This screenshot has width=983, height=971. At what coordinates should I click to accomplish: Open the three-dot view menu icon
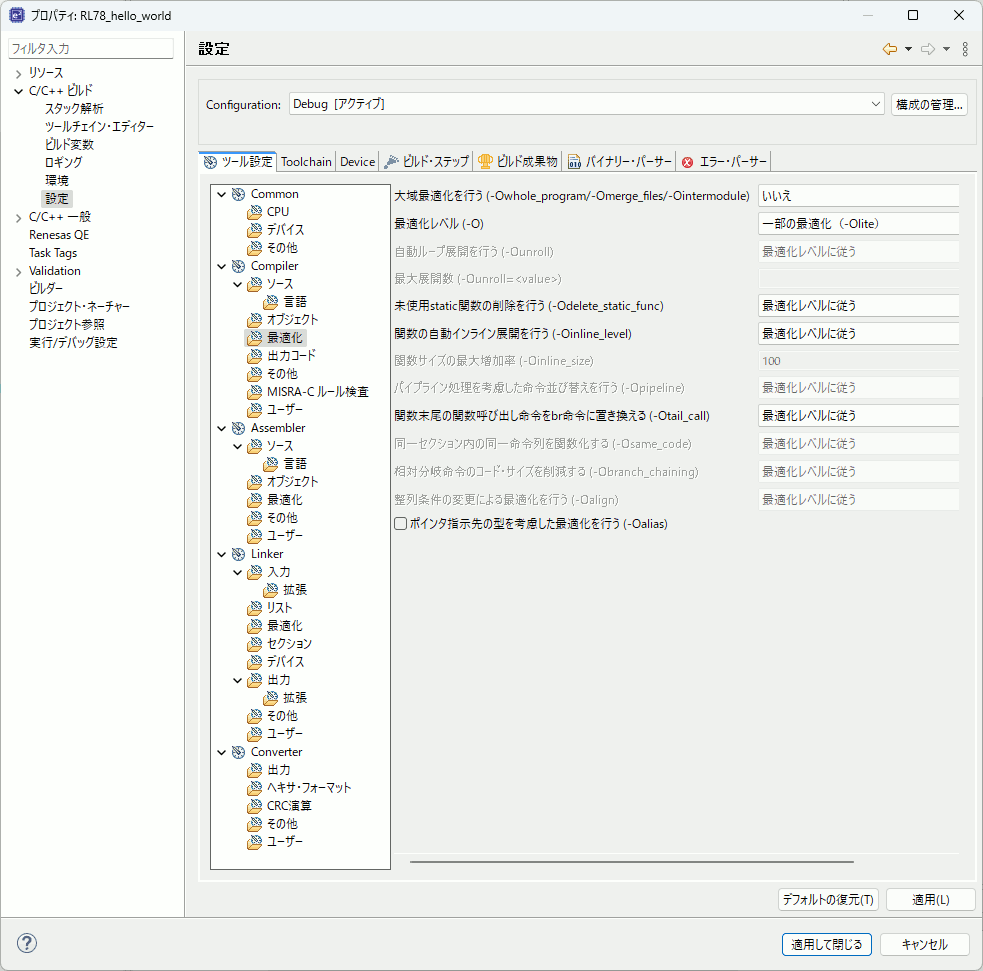click(x=964, y=49)
